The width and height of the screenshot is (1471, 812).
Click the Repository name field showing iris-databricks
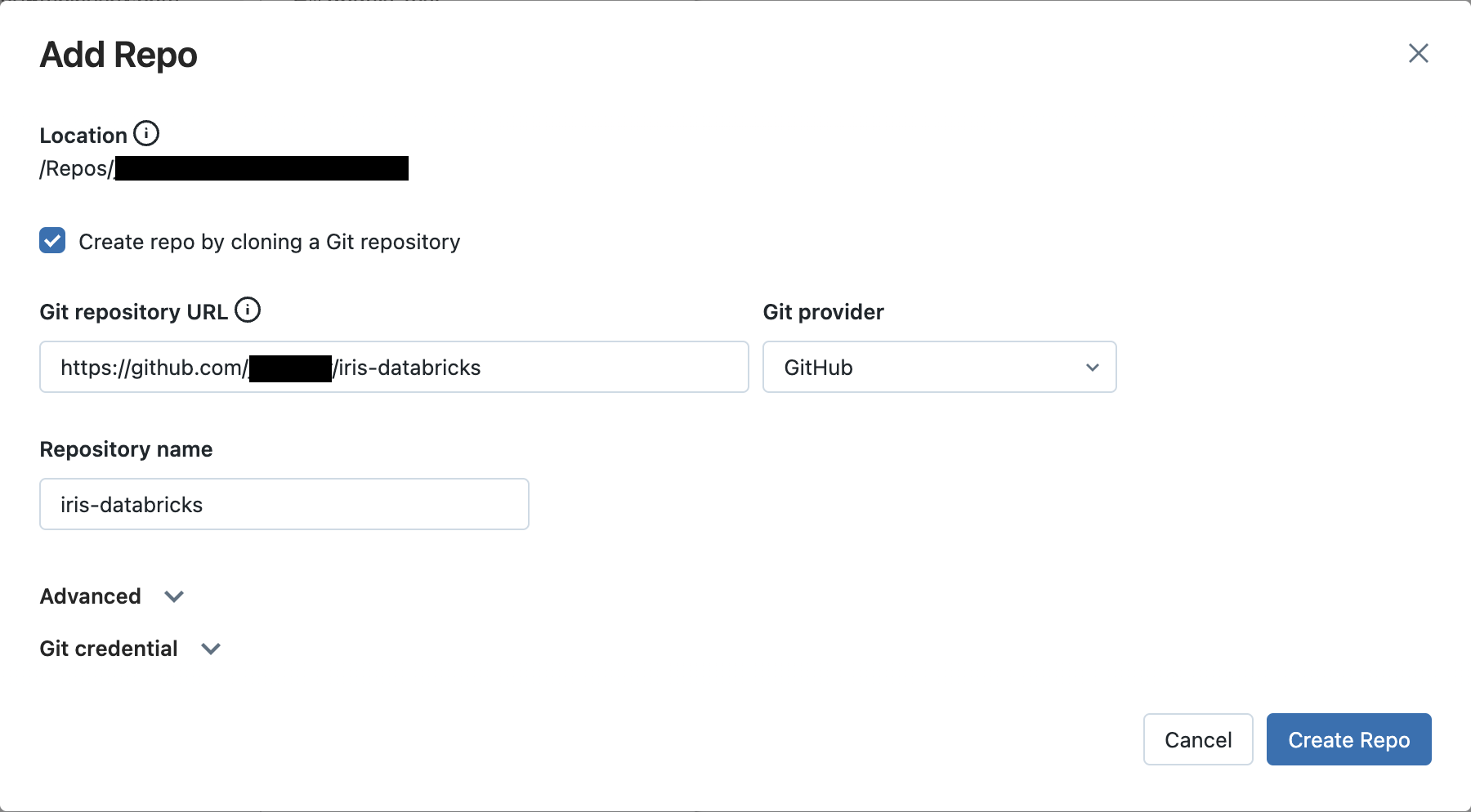(x=284, y=504)
